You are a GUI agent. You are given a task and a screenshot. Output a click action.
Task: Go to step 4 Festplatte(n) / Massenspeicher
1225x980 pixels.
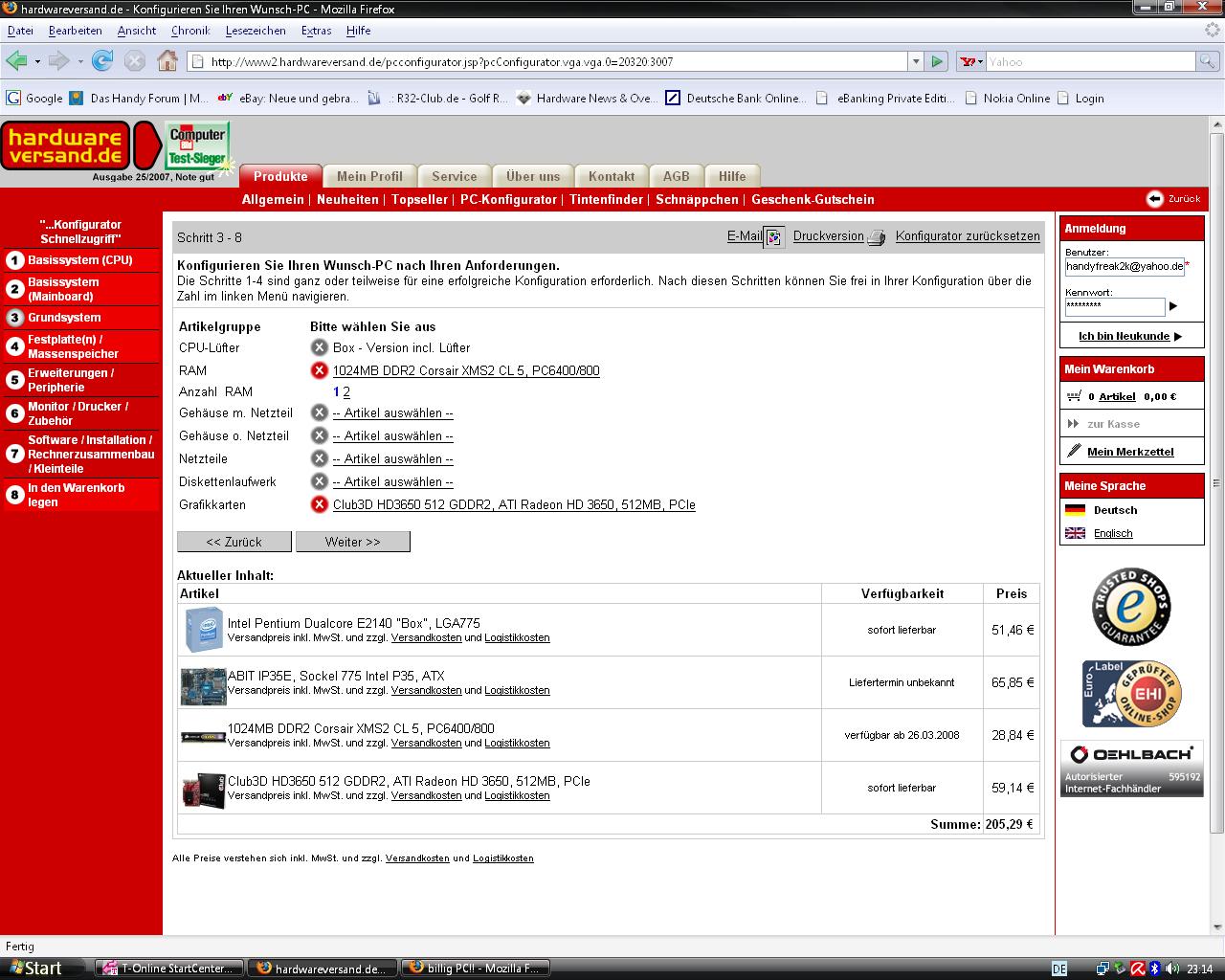coord(80,346)
